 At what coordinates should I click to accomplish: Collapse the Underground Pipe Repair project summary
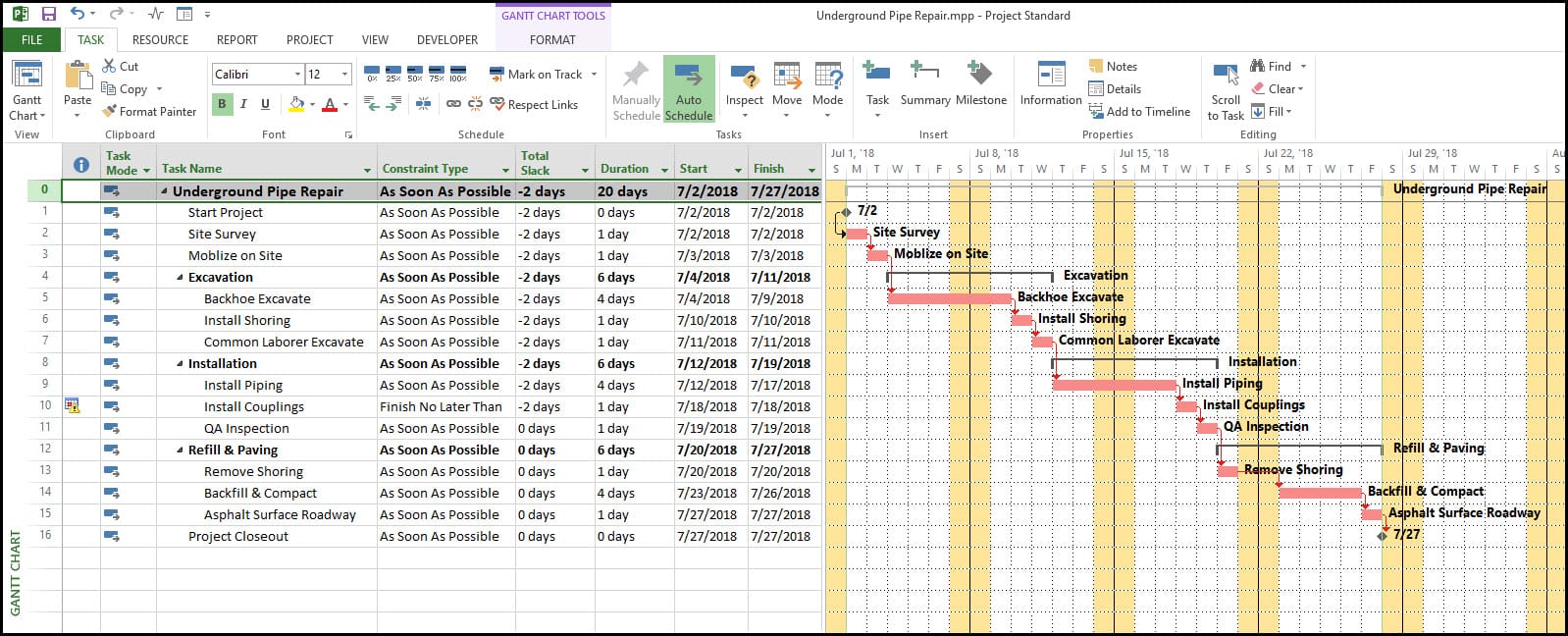click(x=164, y=191)
